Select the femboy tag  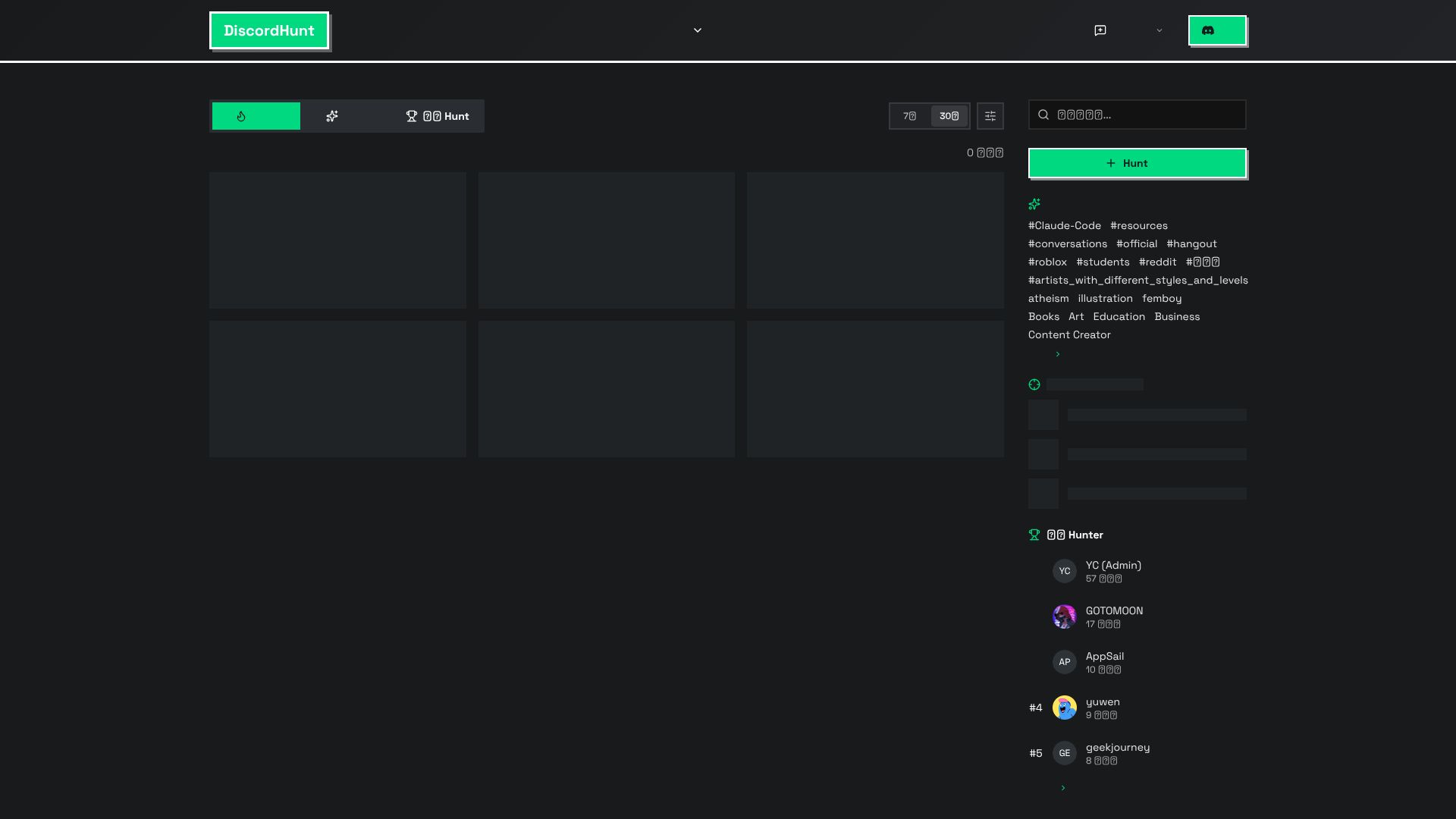1162,298
